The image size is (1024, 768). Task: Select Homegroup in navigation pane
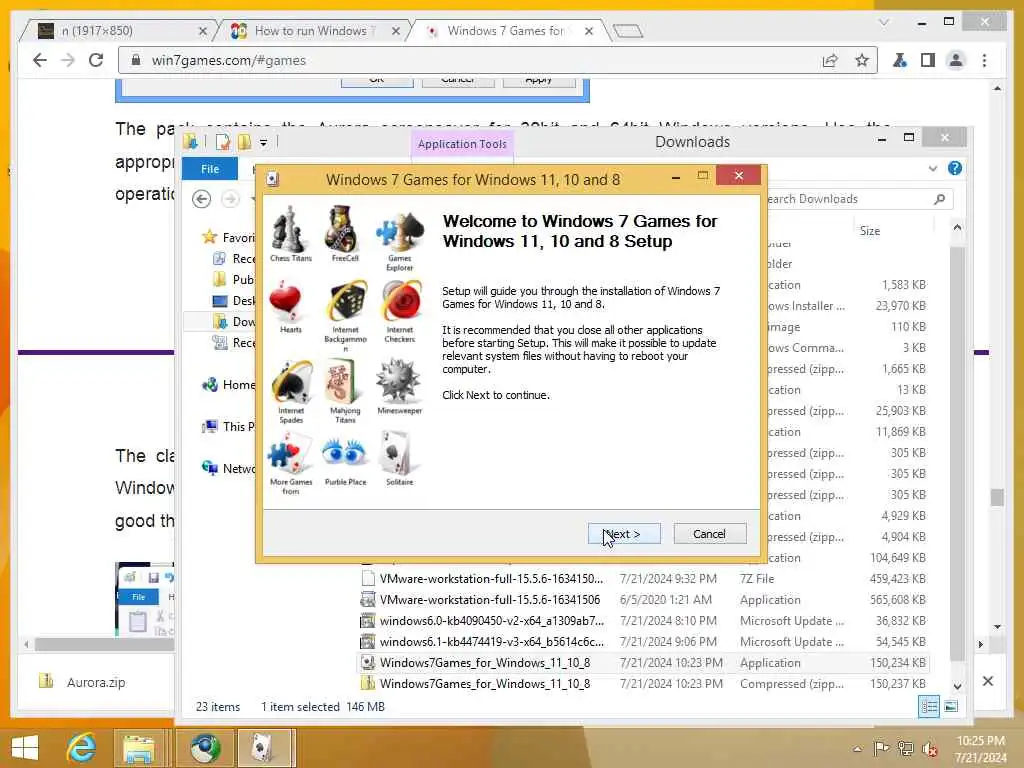[x=229, y=385]
